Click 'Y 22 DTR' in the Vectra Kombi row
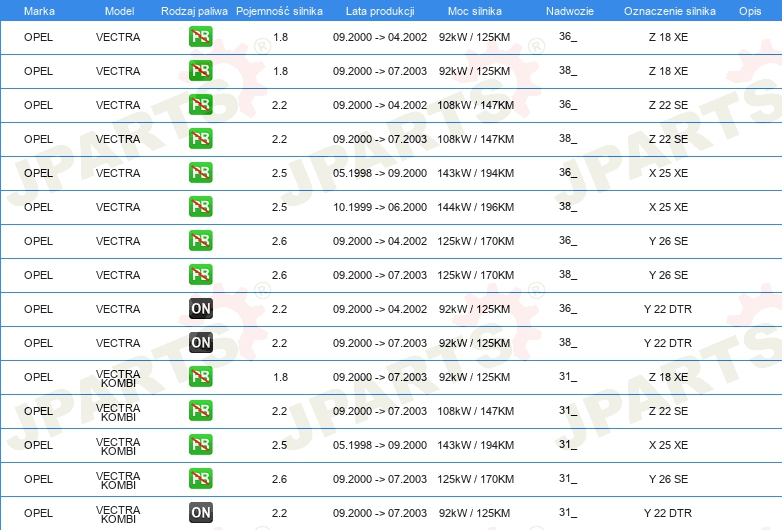Viewport: 782px width, 530px height. 668,513
